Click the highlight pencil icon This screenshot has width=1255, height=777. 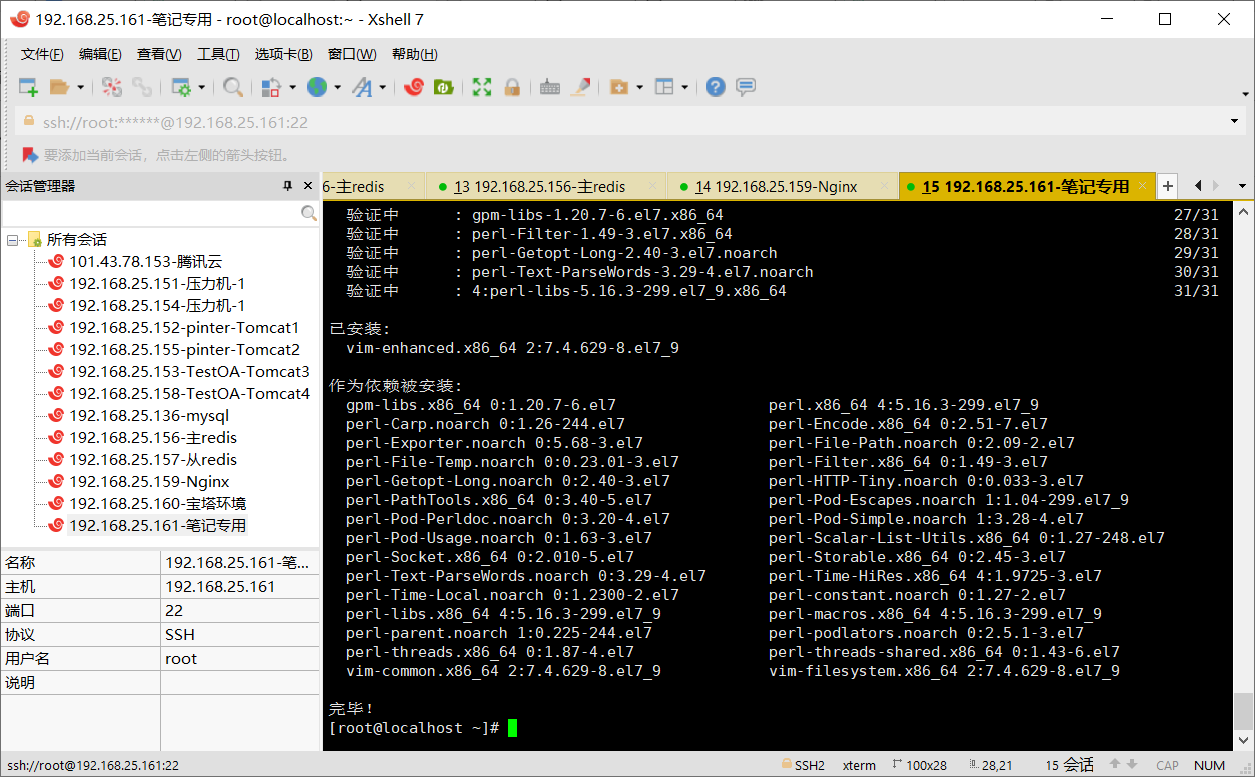pos(580,87)
